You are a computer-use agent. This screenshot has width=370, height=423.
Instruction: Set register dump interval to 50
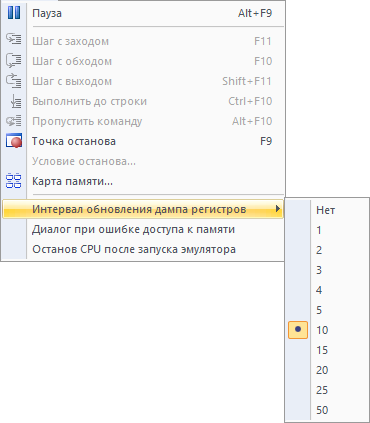coord(327,410)
